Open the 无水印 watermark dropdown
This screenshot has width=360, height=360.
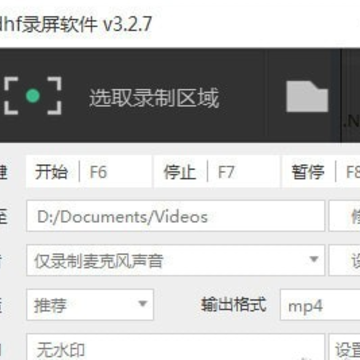tap(176, 347)
